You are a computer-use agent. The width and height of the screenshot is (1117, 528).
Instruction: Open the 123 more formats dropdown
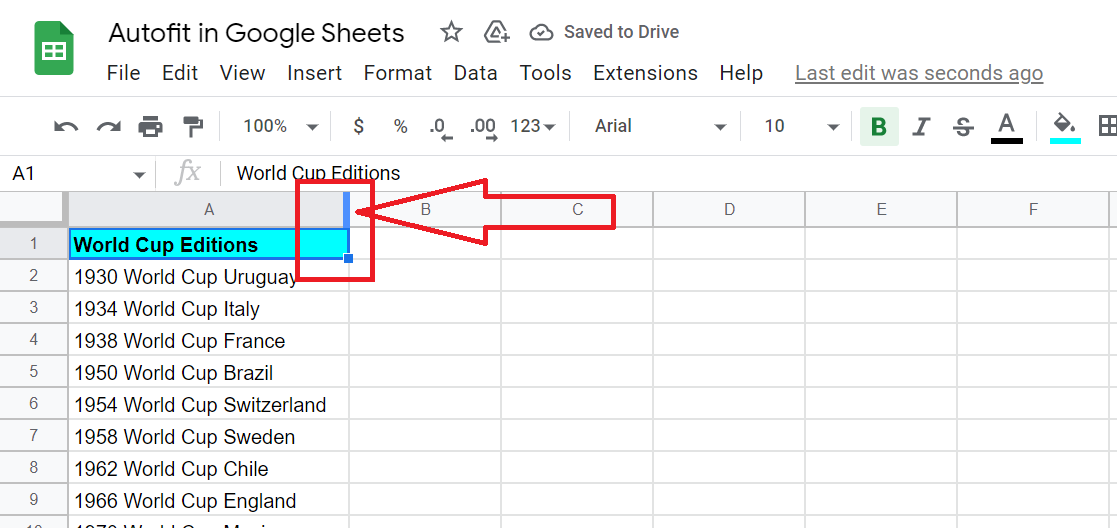point(533,127)
